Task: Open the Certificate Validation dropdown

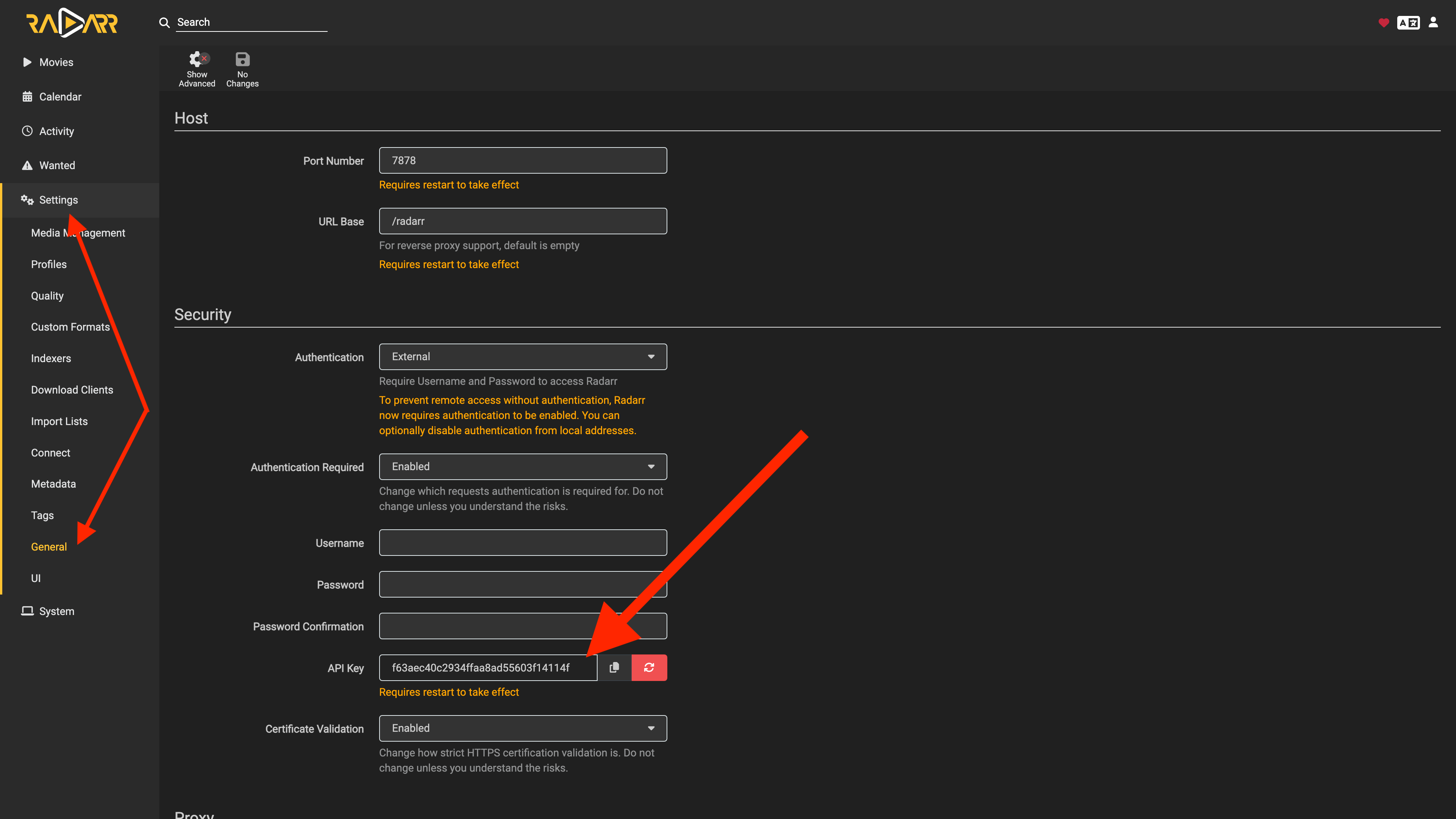Action: click(523, 728)
